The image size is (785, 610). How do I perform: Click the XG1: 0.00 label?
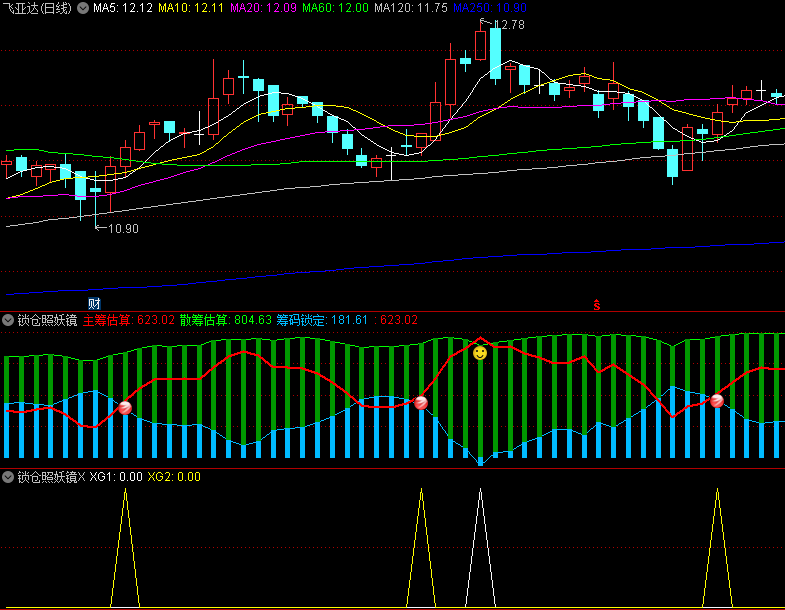pos(116,477)
